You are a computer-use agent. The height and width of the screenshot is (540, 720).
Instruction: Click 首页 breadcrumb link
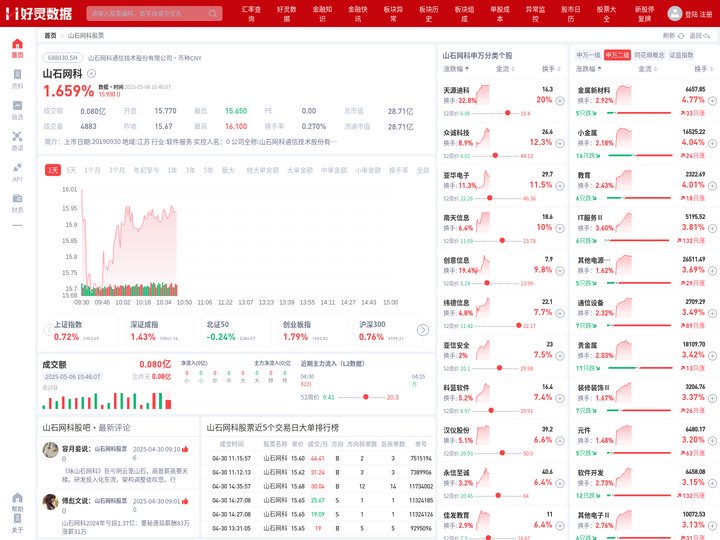pyautogui.click(x=50, y=35)
